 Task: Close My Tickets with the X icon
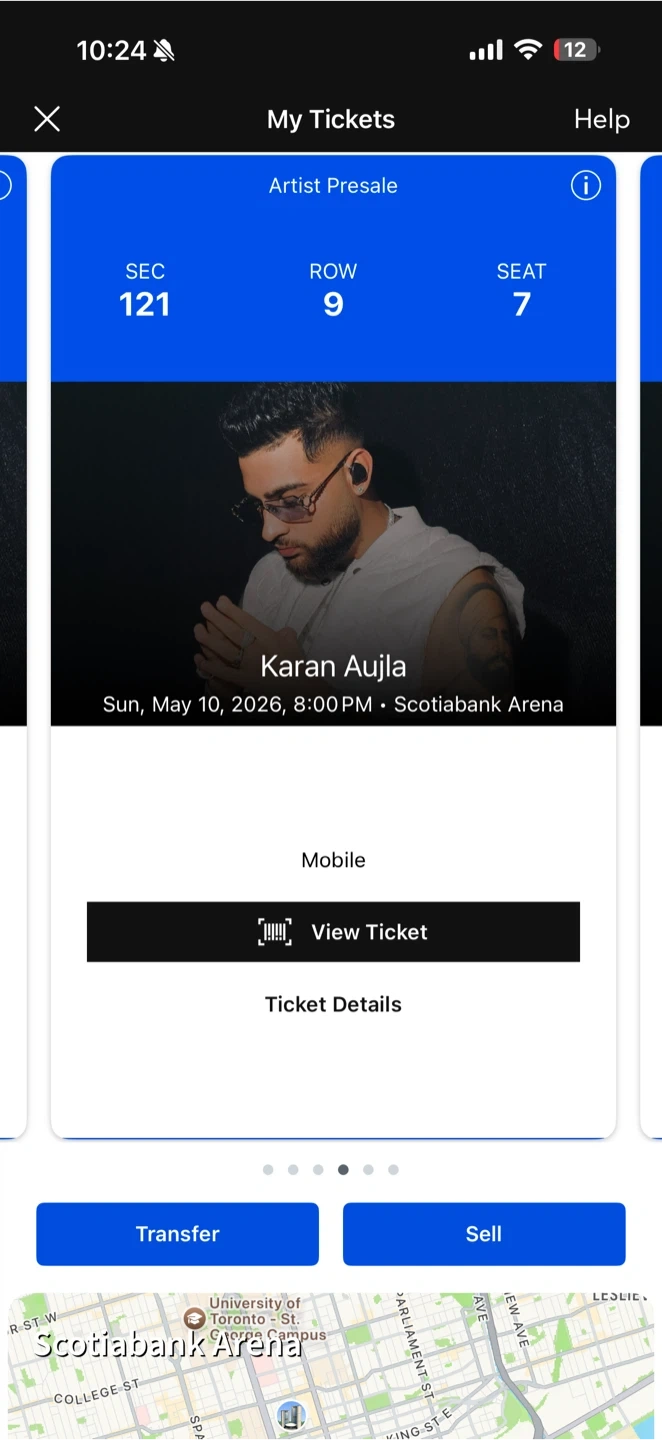click(x=47, y=120)
